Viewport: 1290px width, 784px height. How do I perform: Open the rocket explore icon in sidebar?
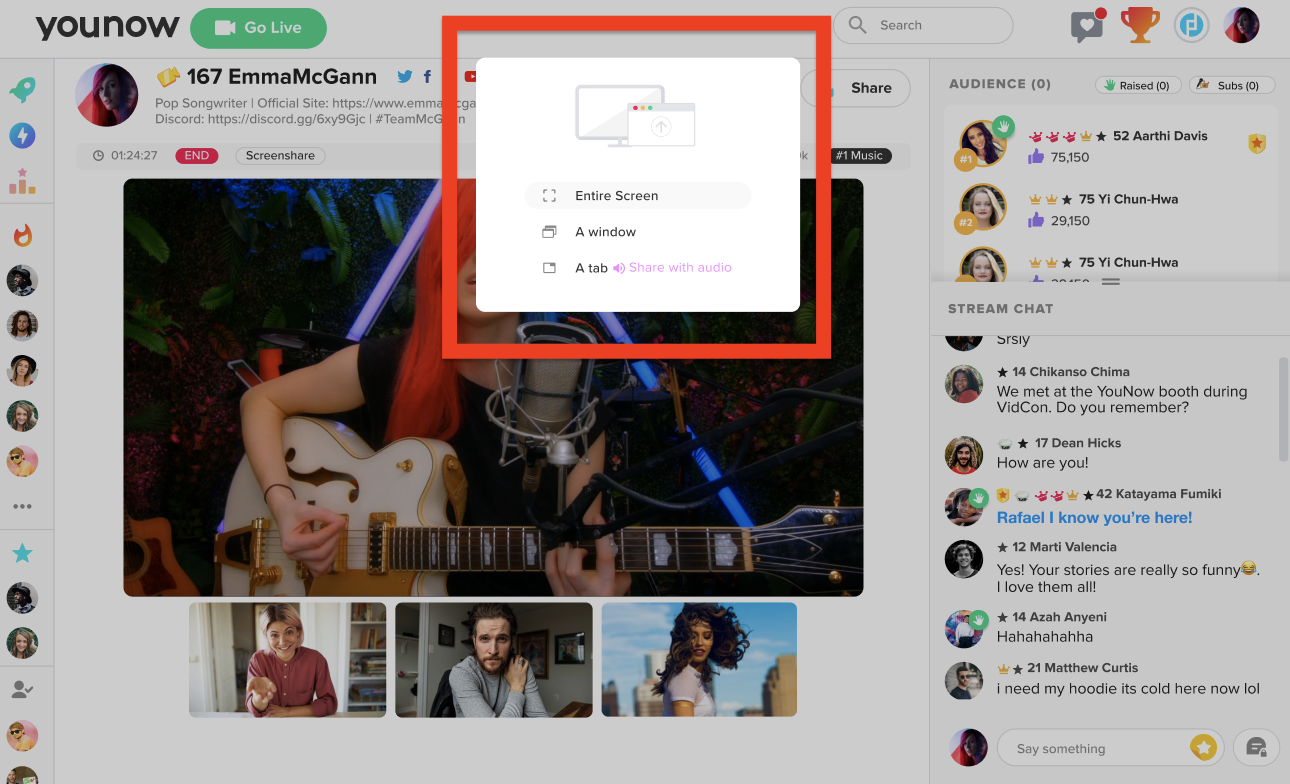click(x=22, y=91)
